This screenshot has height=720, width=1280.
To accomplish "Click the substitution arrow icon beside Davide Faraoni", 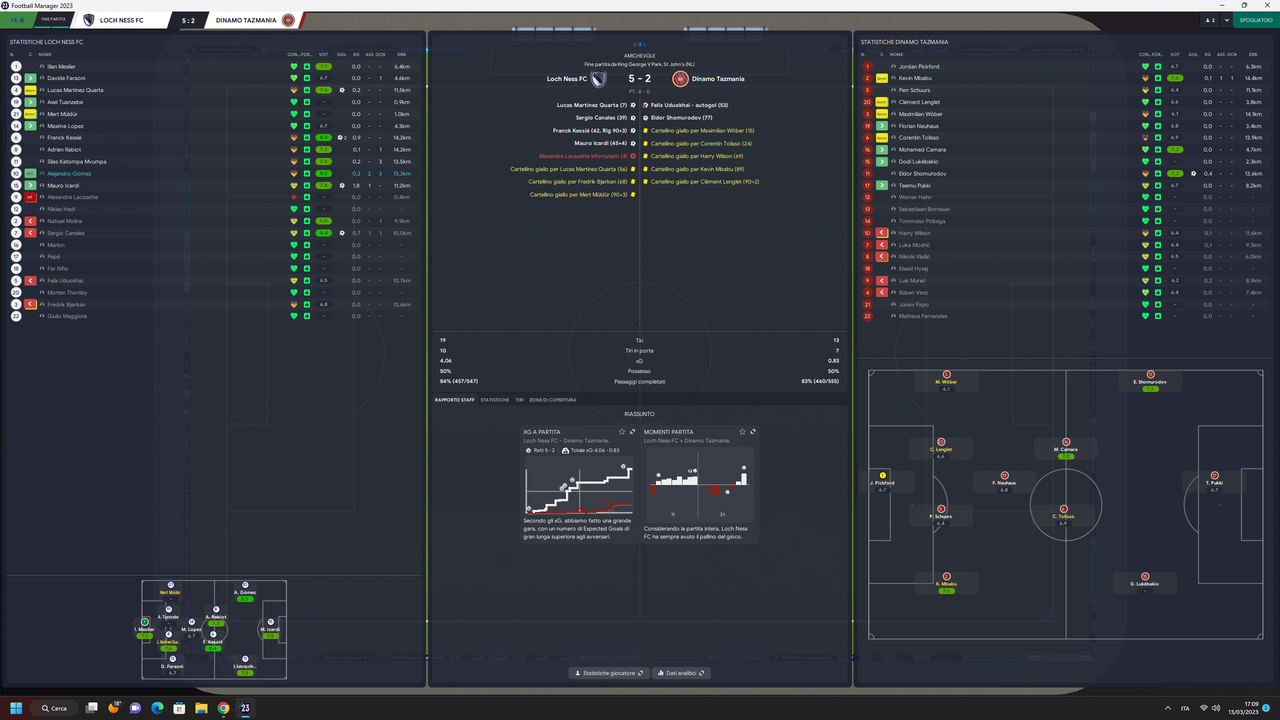I will 31,78.
